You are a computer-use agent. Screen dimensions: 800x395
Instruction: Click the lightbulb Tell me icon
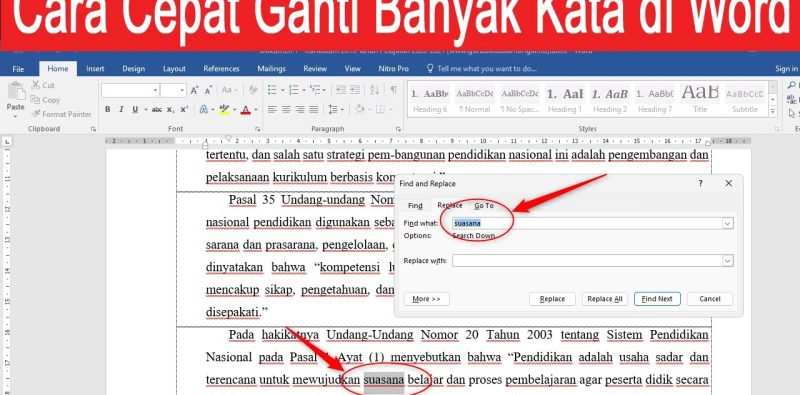tap(430, 68)
